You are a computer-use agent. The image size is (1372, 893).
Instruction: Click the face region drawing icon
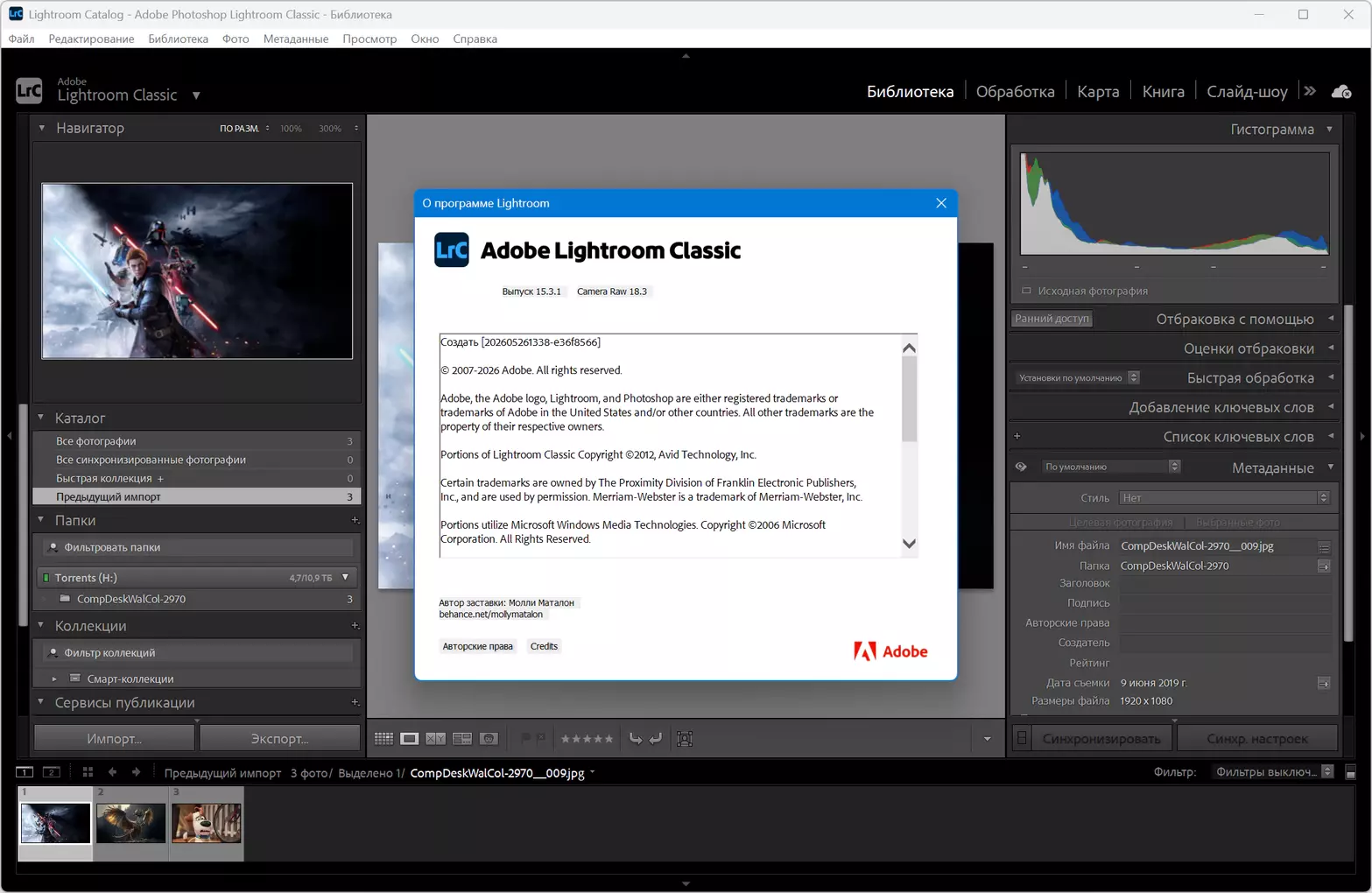tap(685, 739)
